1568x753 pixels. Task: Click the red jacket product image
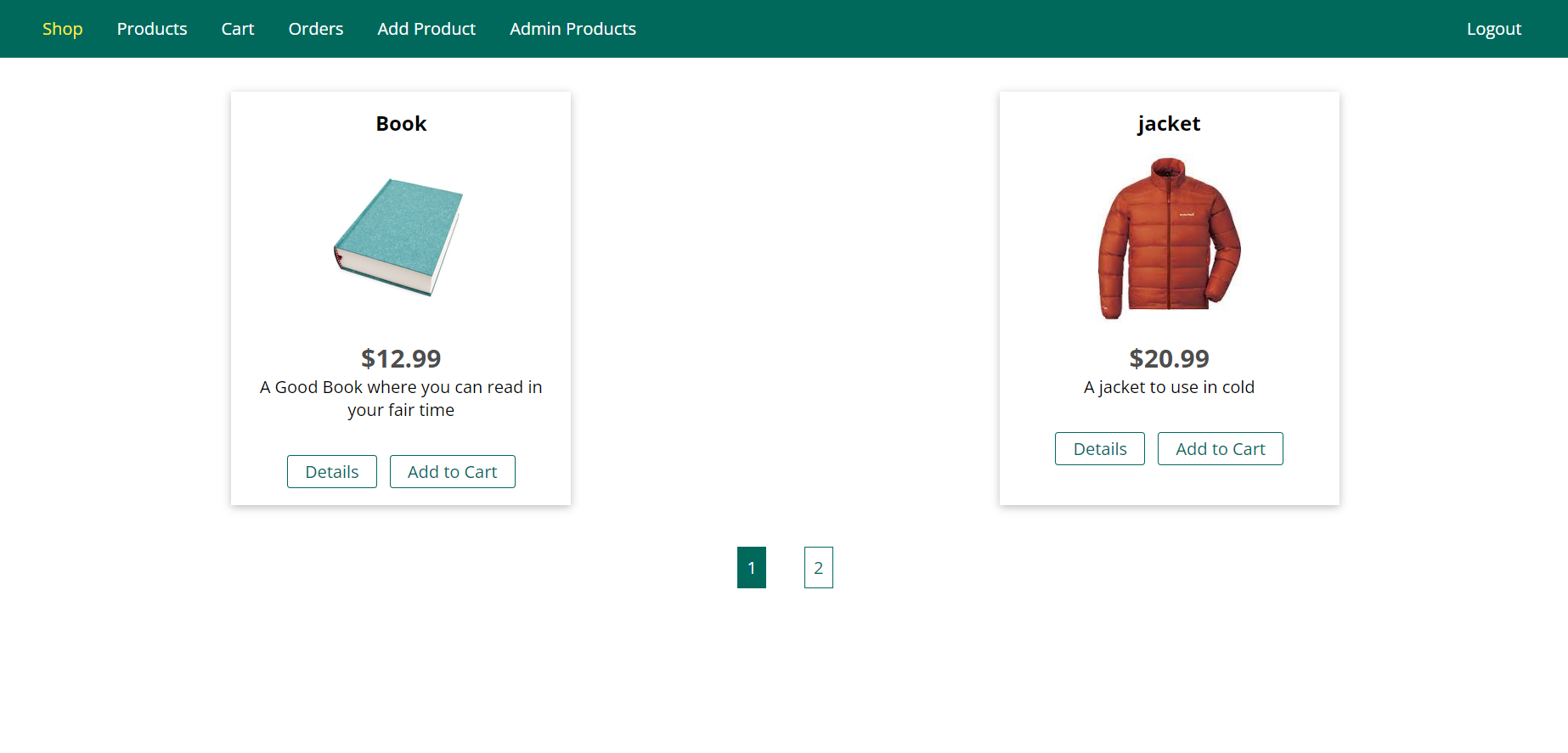click(1169, 239)
